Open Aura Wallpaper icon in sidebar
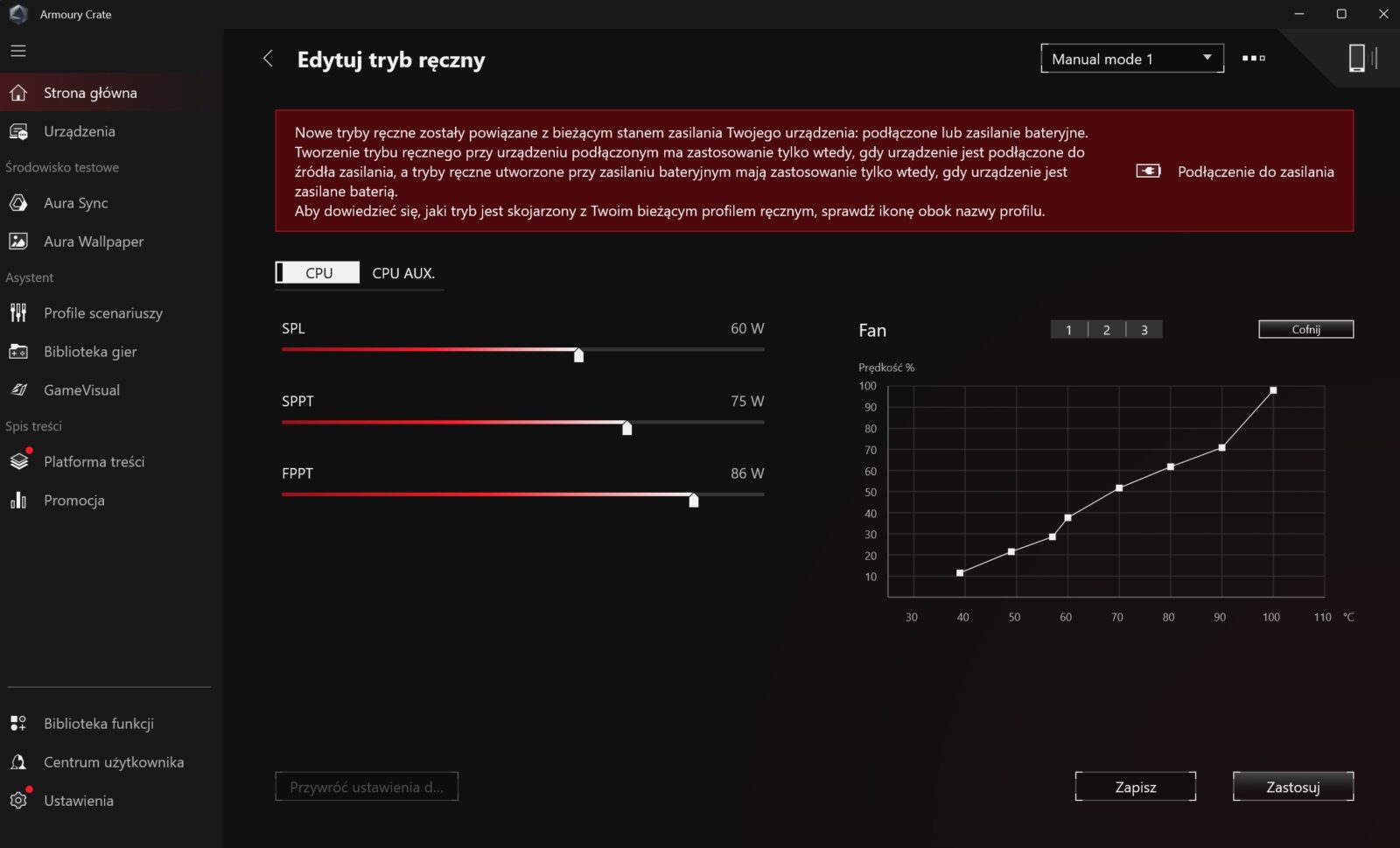This screenshot has width=1400, height=848. tap(18, 242)
